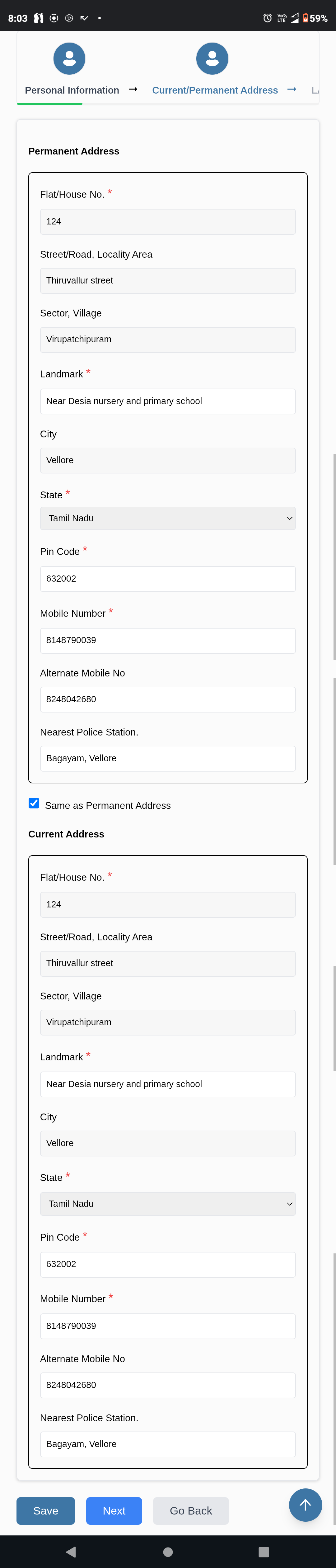
Task: Click the Go Back button
Action: (190, 1510)
